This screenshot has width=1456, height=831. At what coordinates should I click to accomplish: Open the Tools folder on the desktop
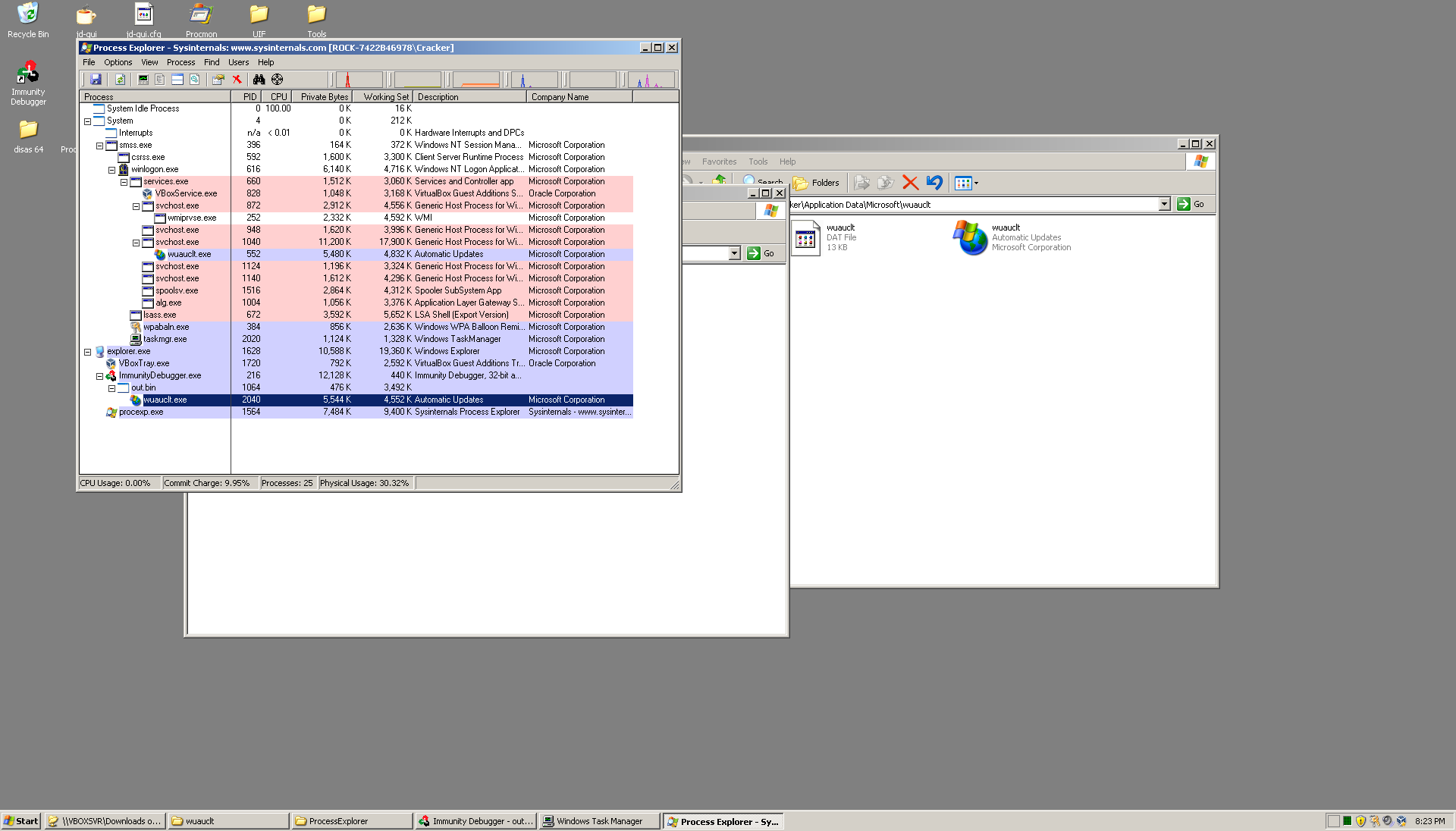click(x=316, y=20)
